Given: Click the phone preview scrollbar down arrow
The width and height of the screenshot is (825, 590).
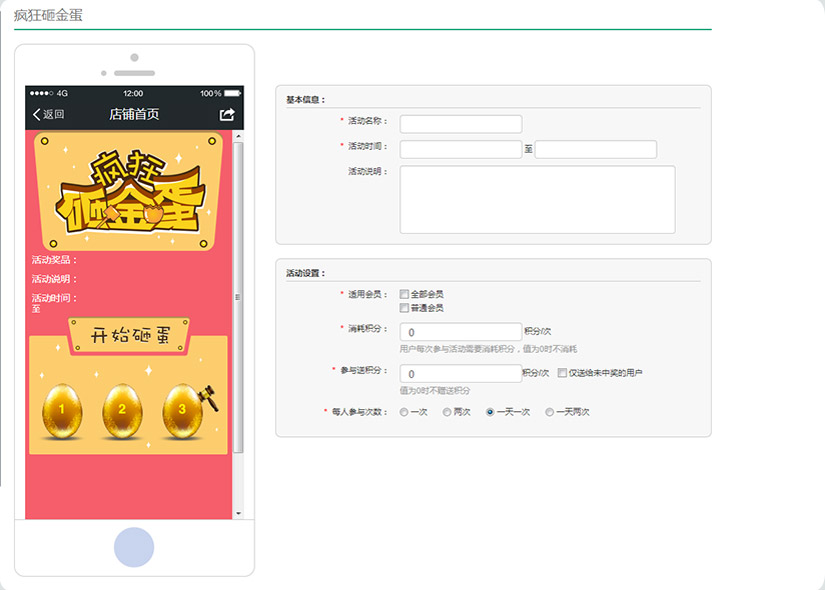Looking at the screenshot, I should coord(238,513).
